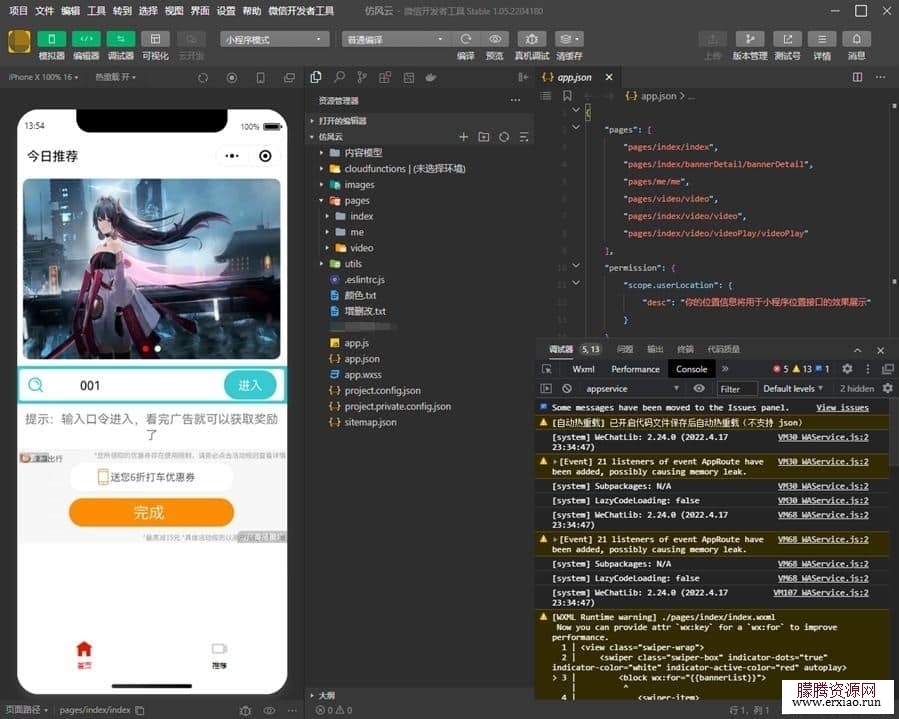Image resolution: width=899 pixels, height=719 pixels.
Task: Open the 小程序模式 mode dropdown
Action: pos(275,39)
